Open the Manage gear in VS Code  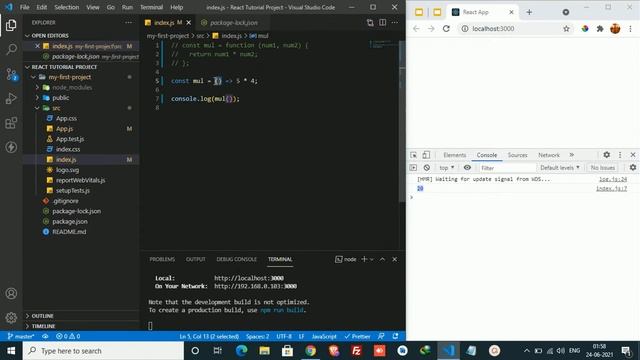(11, 317)
